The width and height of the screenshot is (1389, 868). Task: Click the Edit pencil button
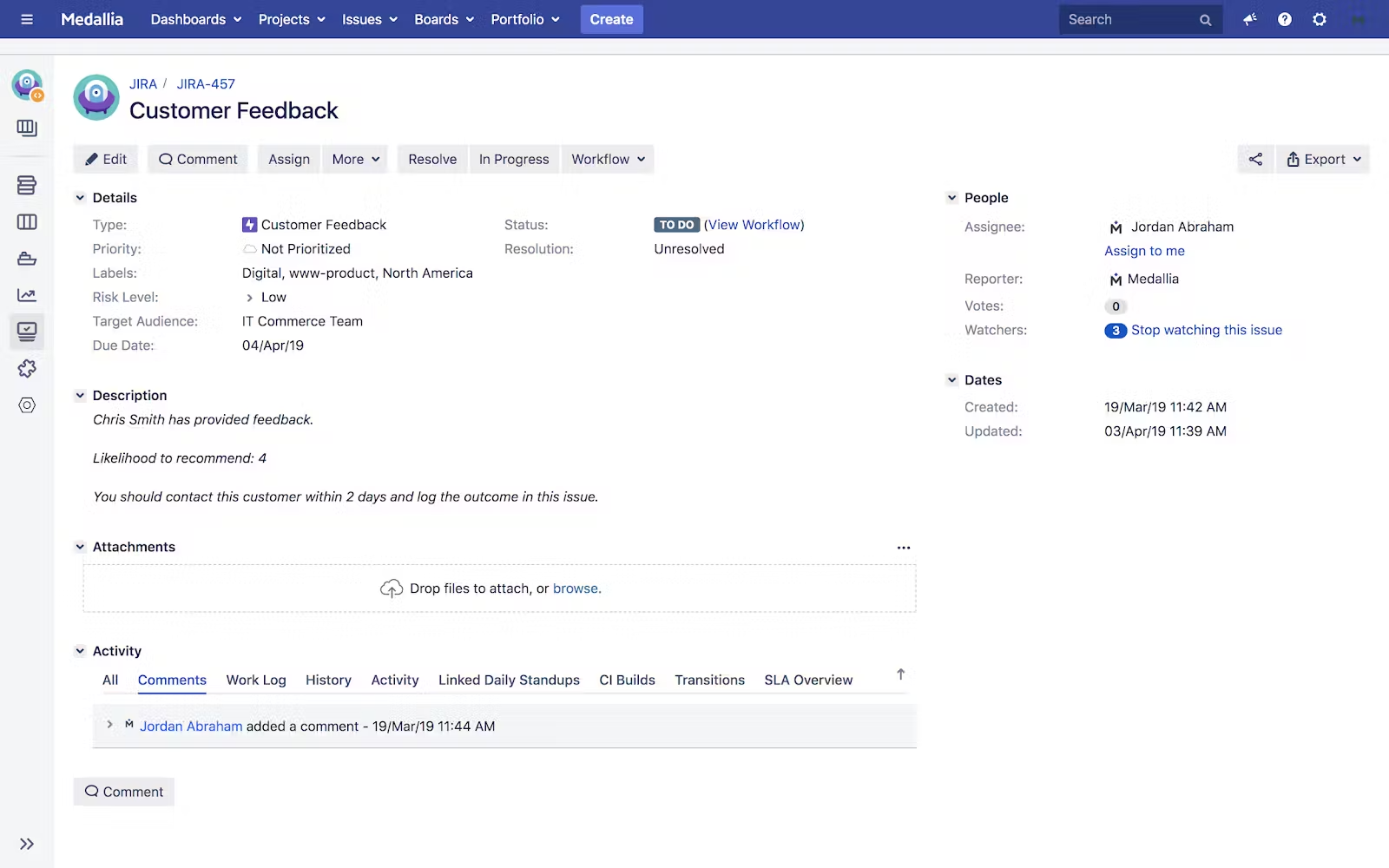(106, 159)
